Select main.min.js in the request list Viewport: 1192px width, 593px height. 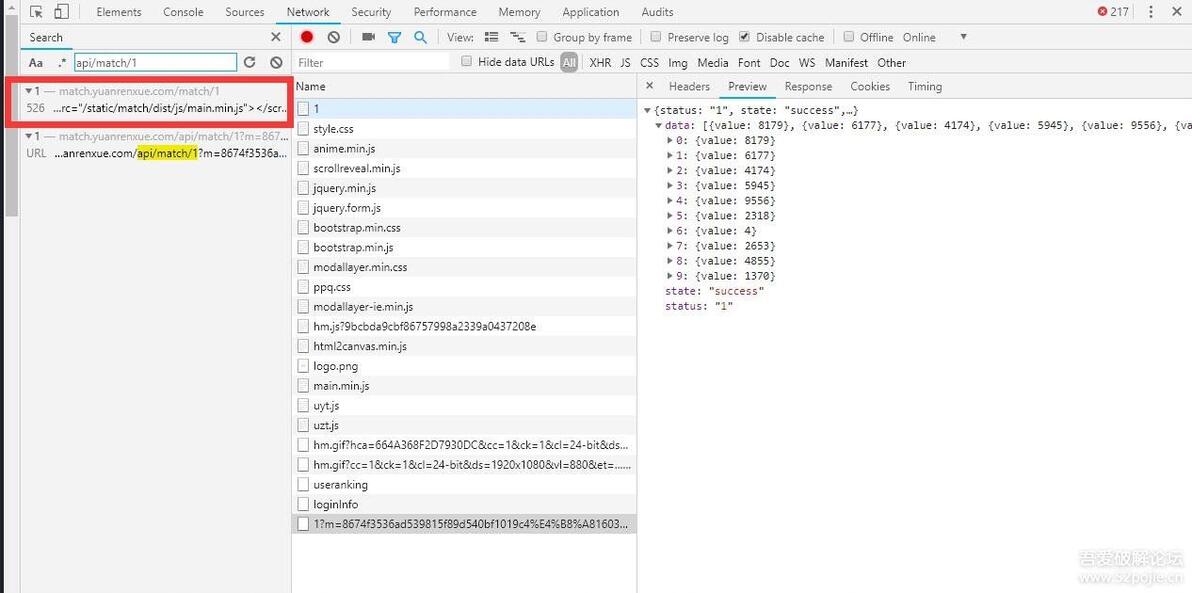(341, 385)
